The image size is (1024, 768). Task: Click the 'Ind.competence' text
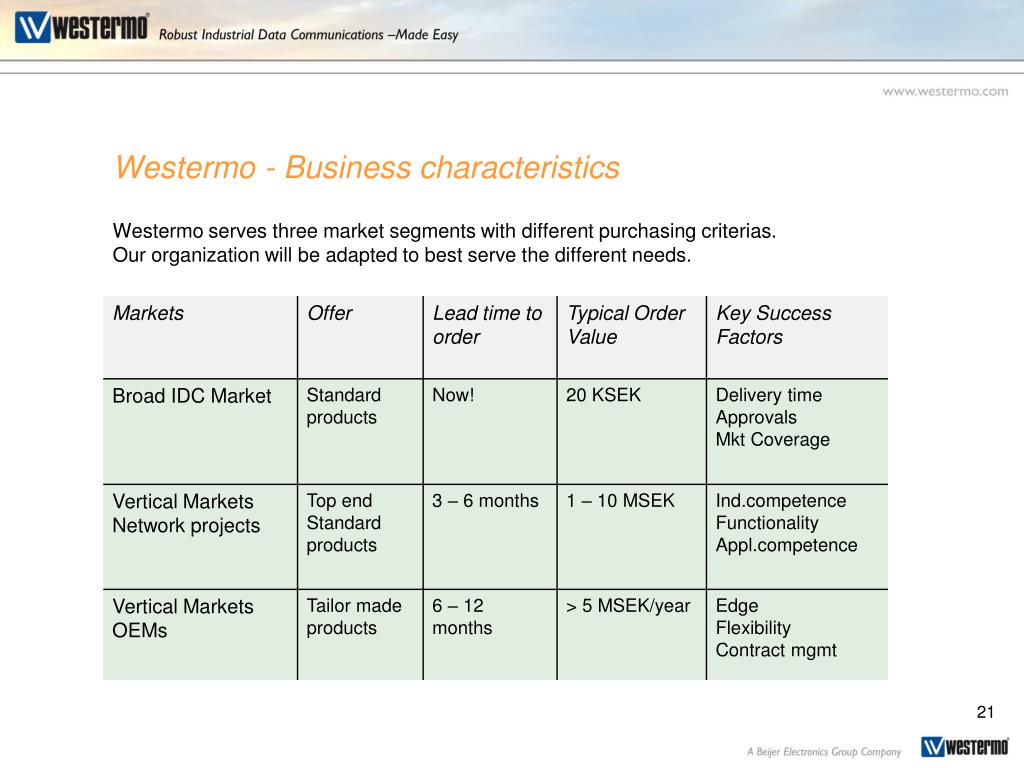[781, 501]
